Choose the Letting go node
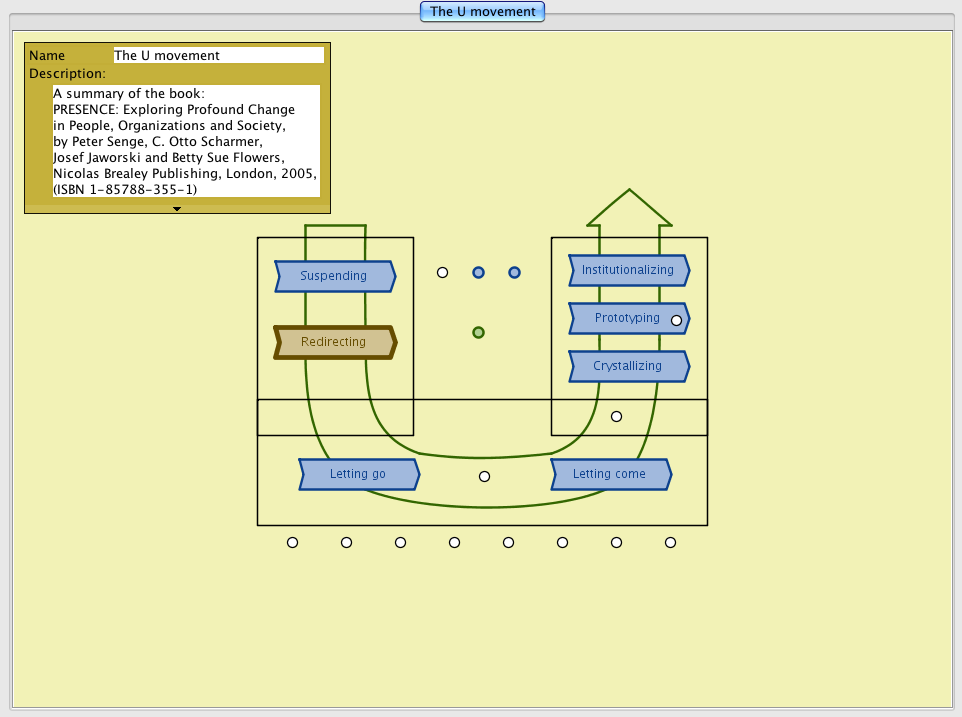 pos(358,474)
